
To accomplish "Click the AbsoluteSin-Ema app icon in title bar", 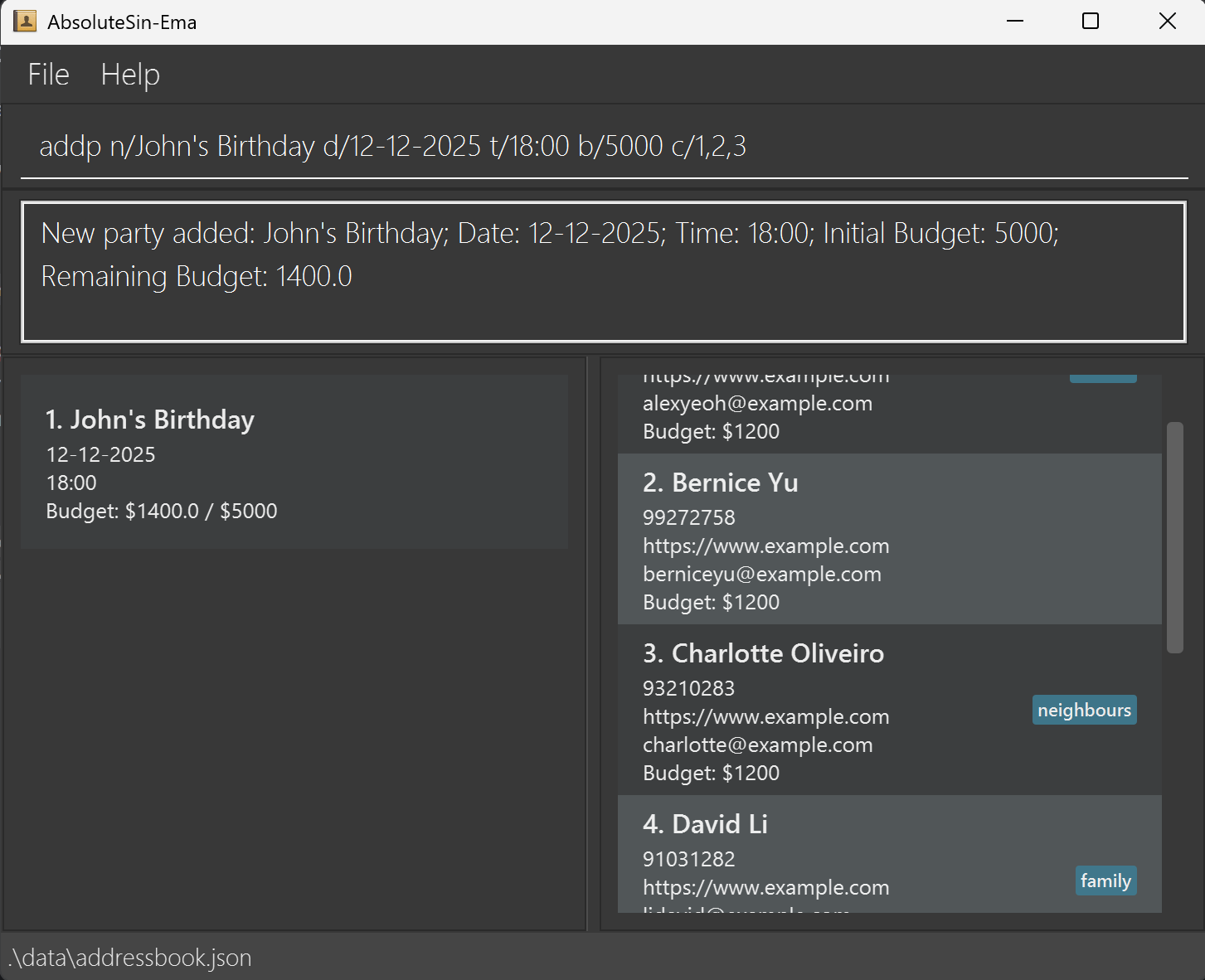I will (x=25, y=22).
